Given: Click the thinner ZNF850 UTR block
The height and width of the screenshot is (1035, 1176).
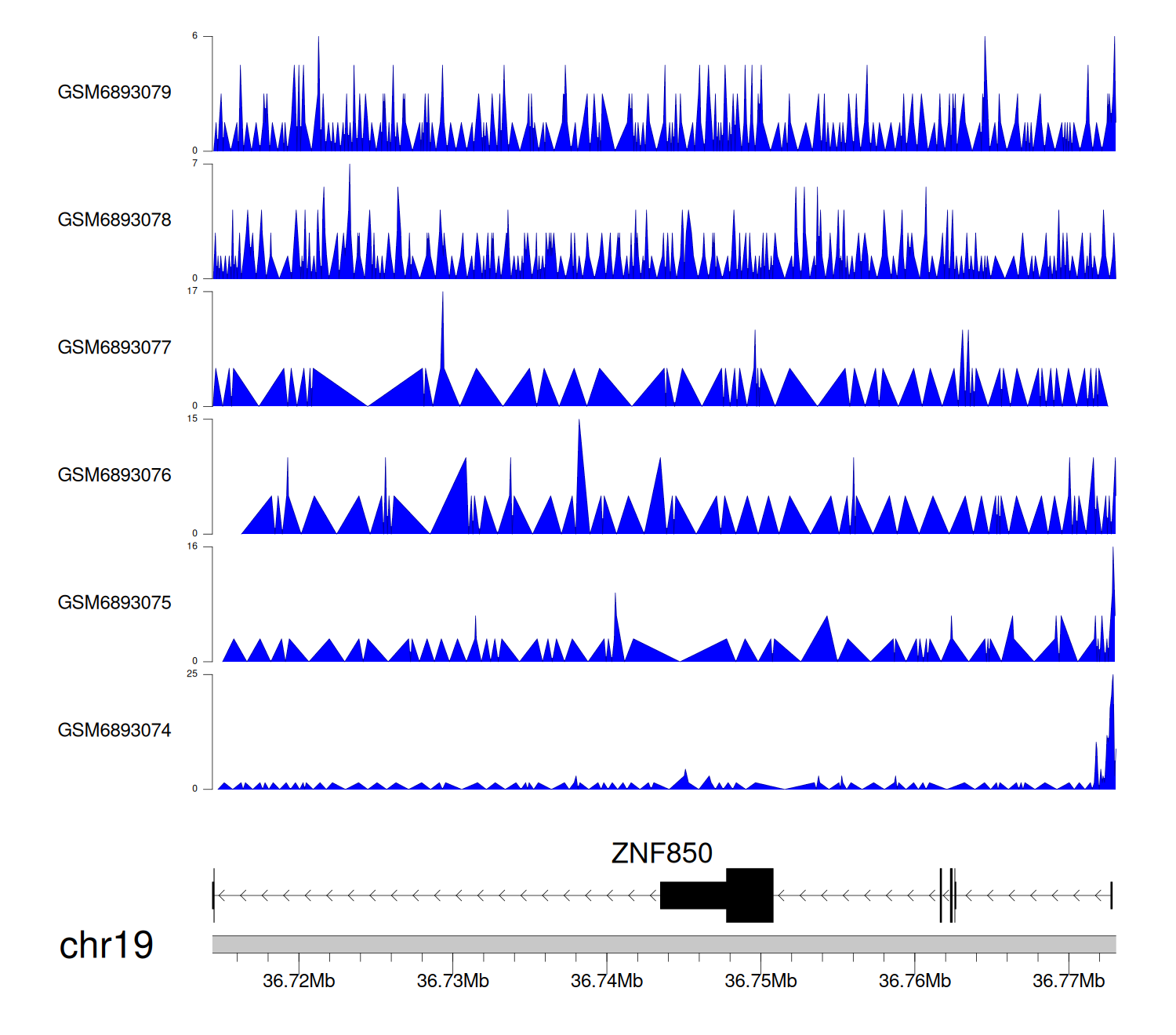Looking at the screenshot, I should pyautogui.click(x=693, y=895).
